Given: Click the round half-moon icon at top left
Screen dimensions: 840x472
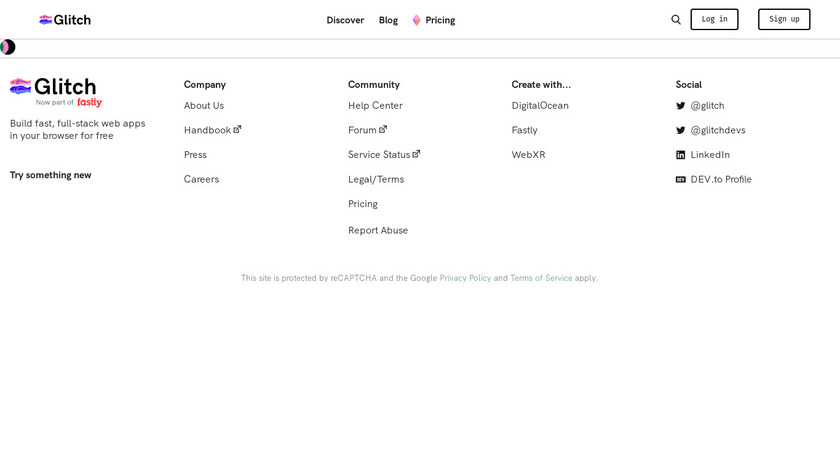Looking at the screenshot, I should (x=7, y=47).
